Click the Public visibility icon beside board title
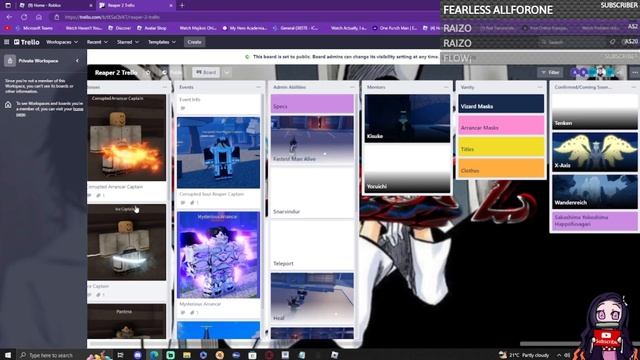This screenshot has height=360, width=640. (x=164, y=73)
